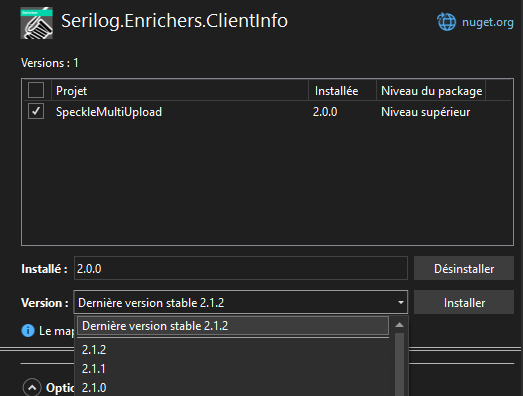Click the Niveau supérieur cell
The width and height of the screenshot is (523, 396).
pyautogui.click(x=426, y=112)
